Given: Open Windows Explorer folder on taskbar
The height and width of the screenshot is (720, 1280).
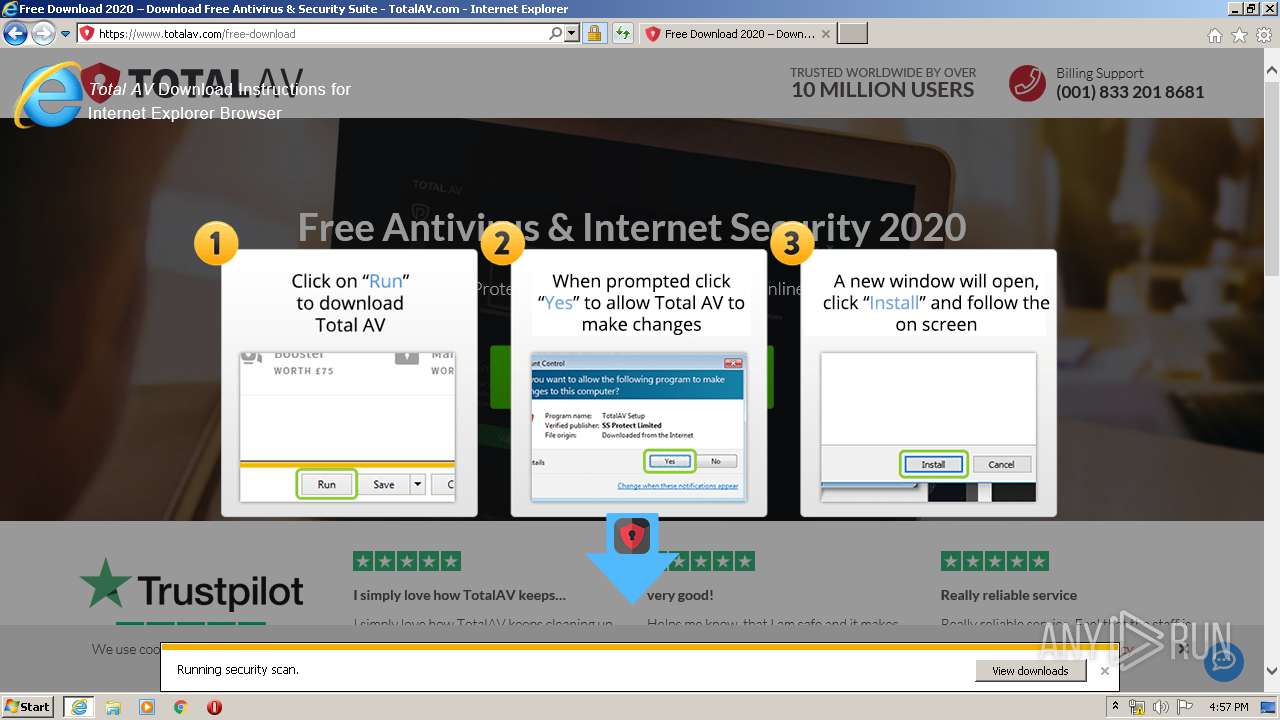Looking at the screenshot, I should pyautogui.click(x=113, y=707).
